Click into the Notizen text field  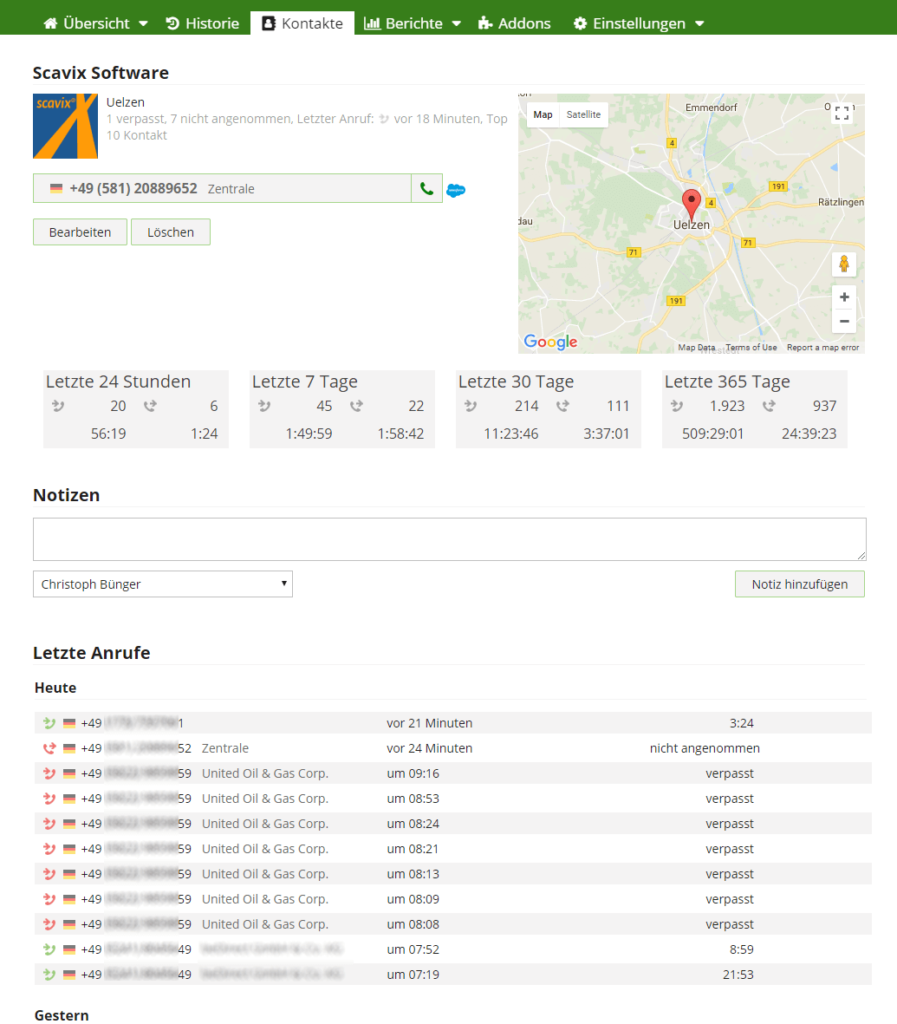[449, 539]
